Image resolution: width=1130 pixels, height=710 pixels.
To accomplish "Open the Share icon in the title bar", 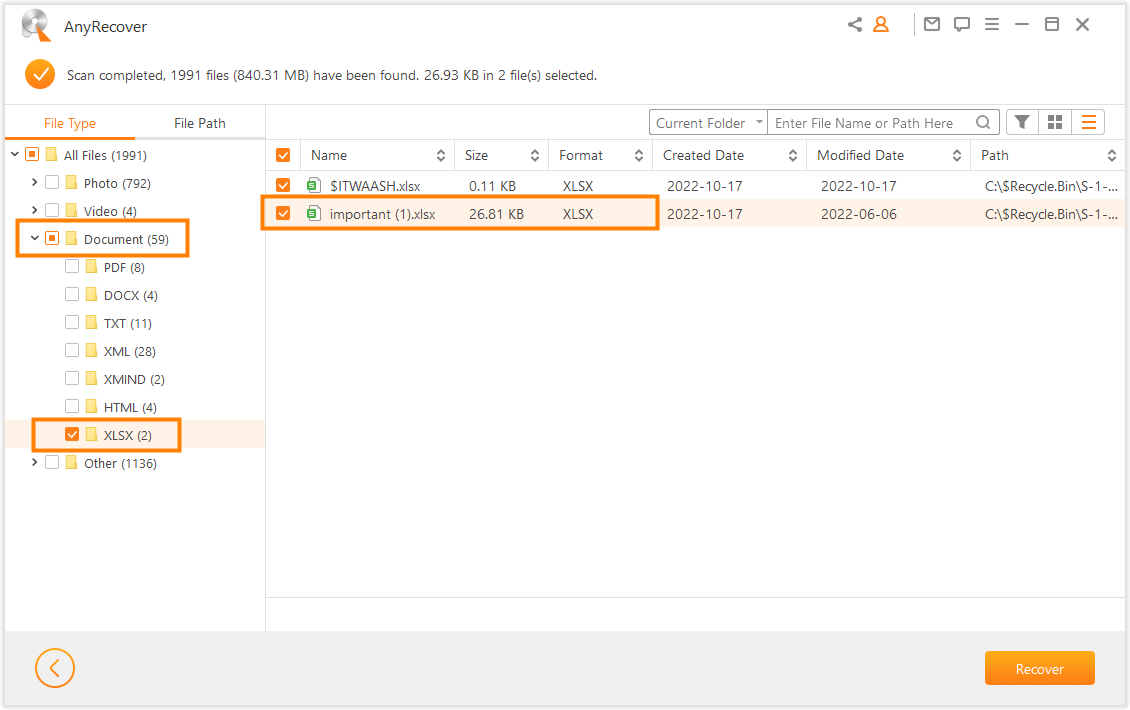I will (855, 24).
